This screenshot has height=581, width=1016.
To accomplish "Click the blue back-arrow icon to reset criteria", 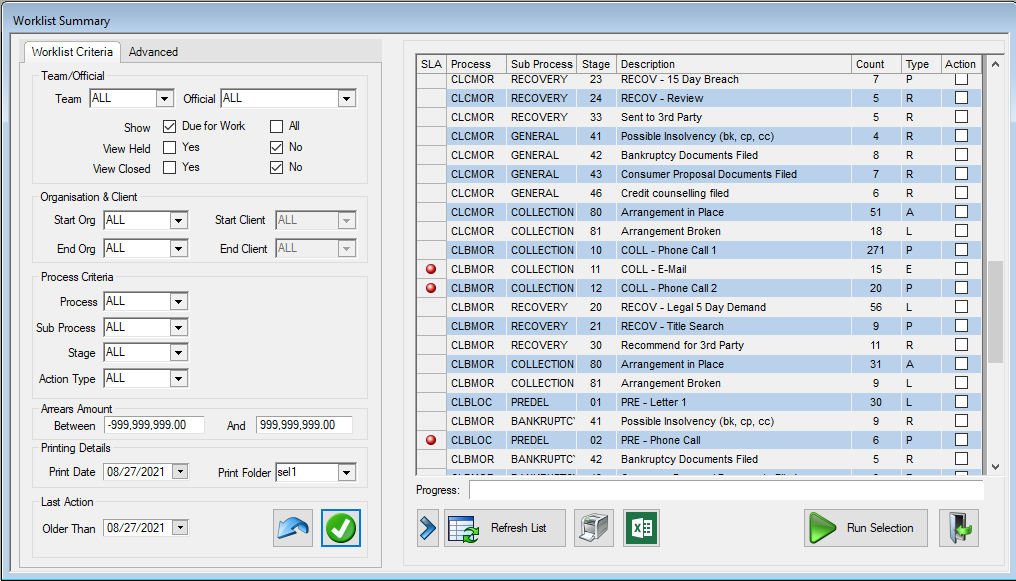I will pos(292,528).
